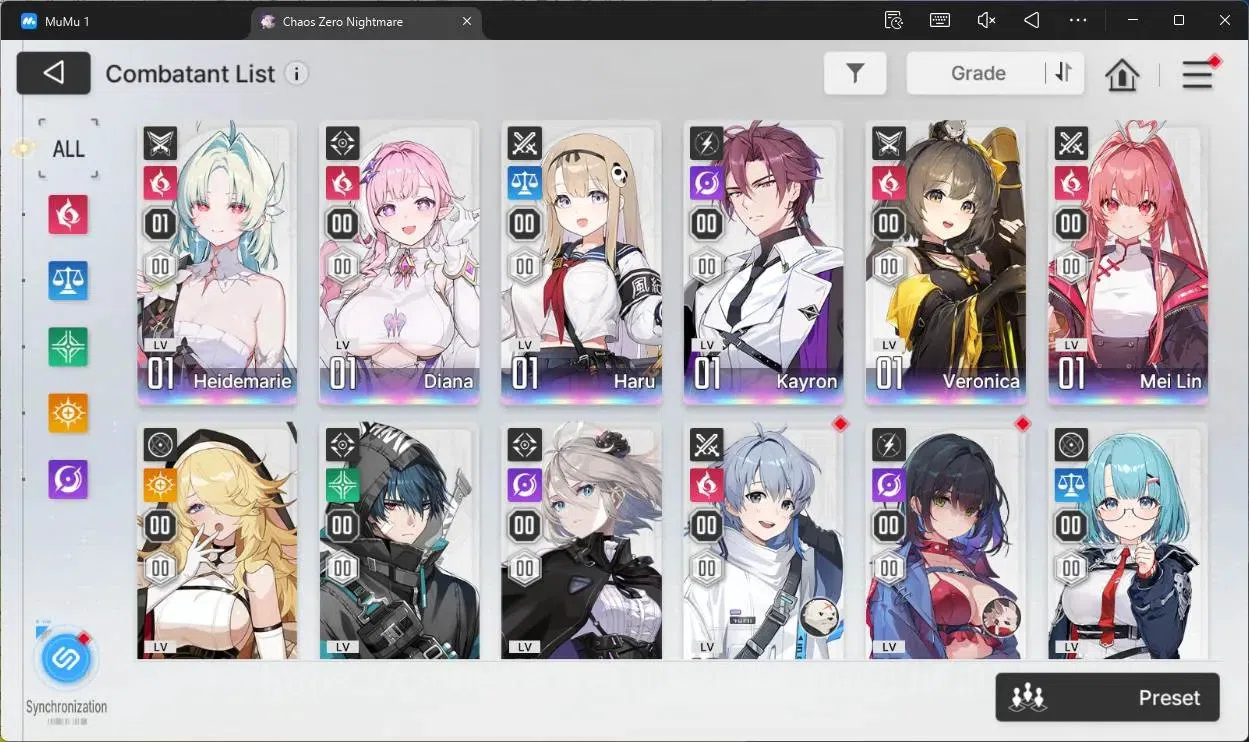Open the Grade sort dropdown
The height and width of the screenshot is (742, 1249).
click(x=977, y=73)
